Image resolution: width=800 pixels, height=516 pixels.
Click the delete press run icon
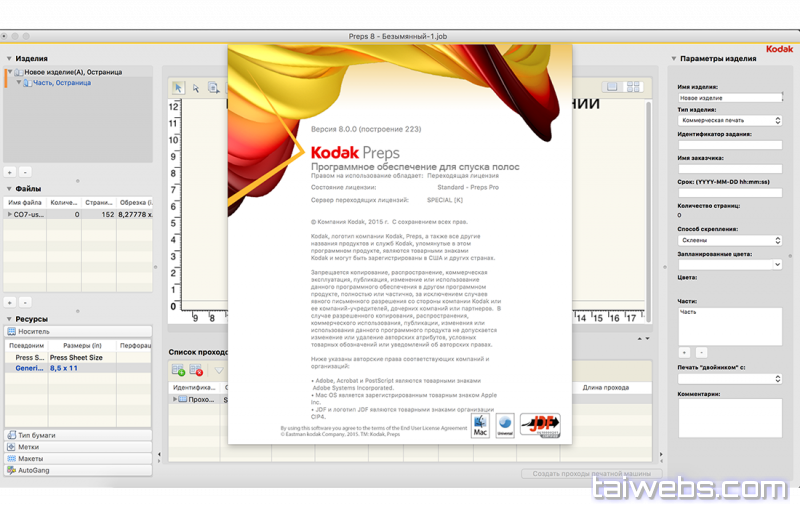196,370
